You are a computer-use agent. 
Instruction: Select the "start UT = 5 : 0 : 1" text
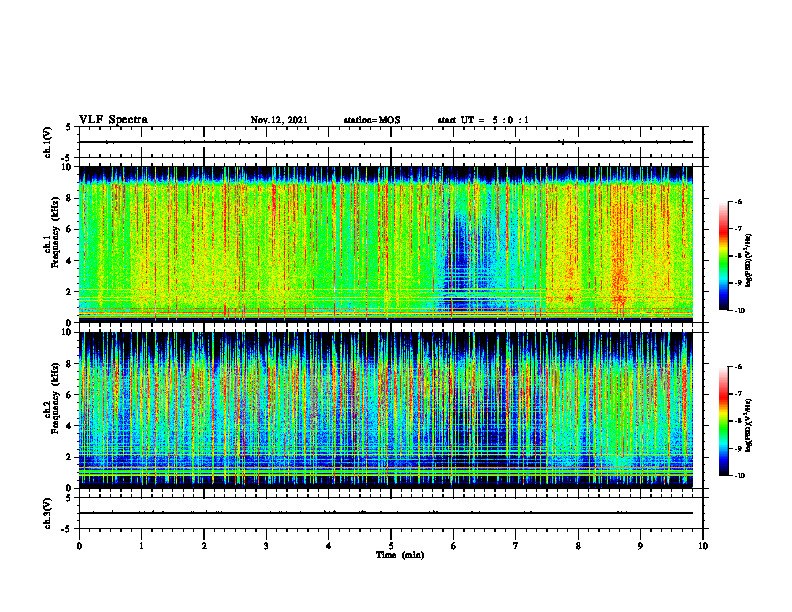click(483, 120)
